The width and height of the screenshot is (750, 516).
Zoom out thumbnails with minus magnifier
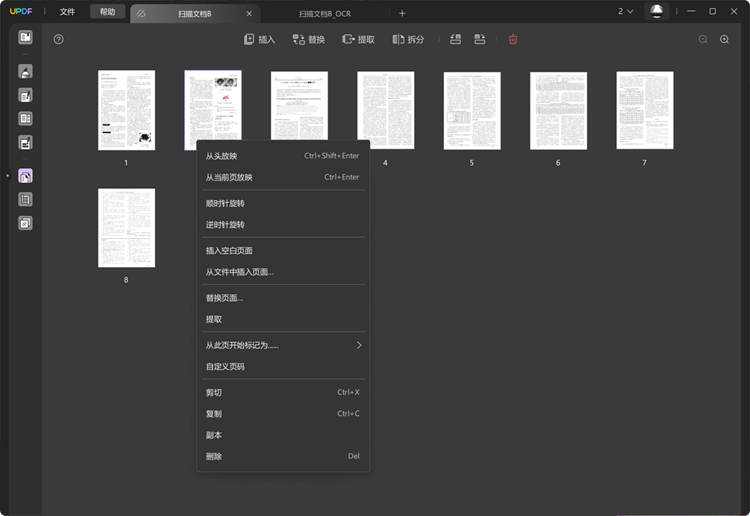pos(703,39)
